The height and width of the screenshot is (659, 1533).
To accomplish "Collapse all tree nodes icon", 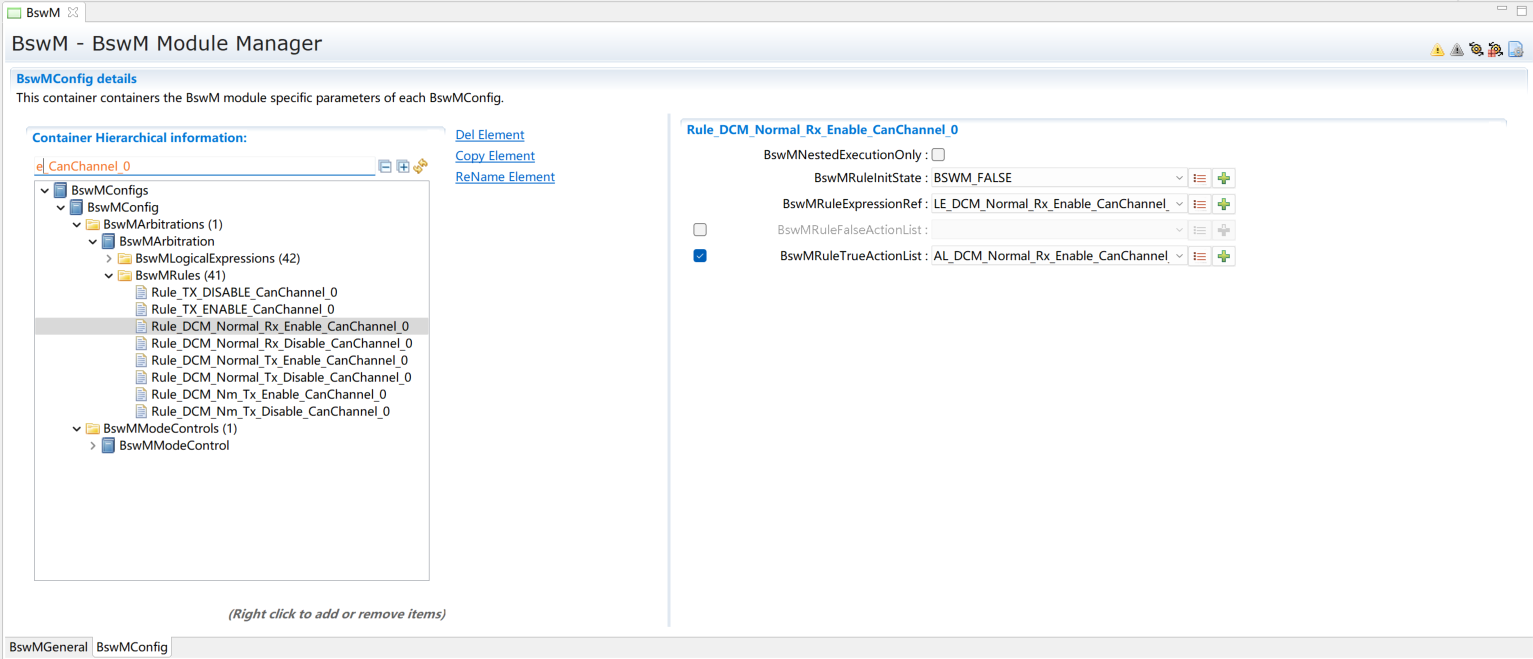I will tap(385, 167).
